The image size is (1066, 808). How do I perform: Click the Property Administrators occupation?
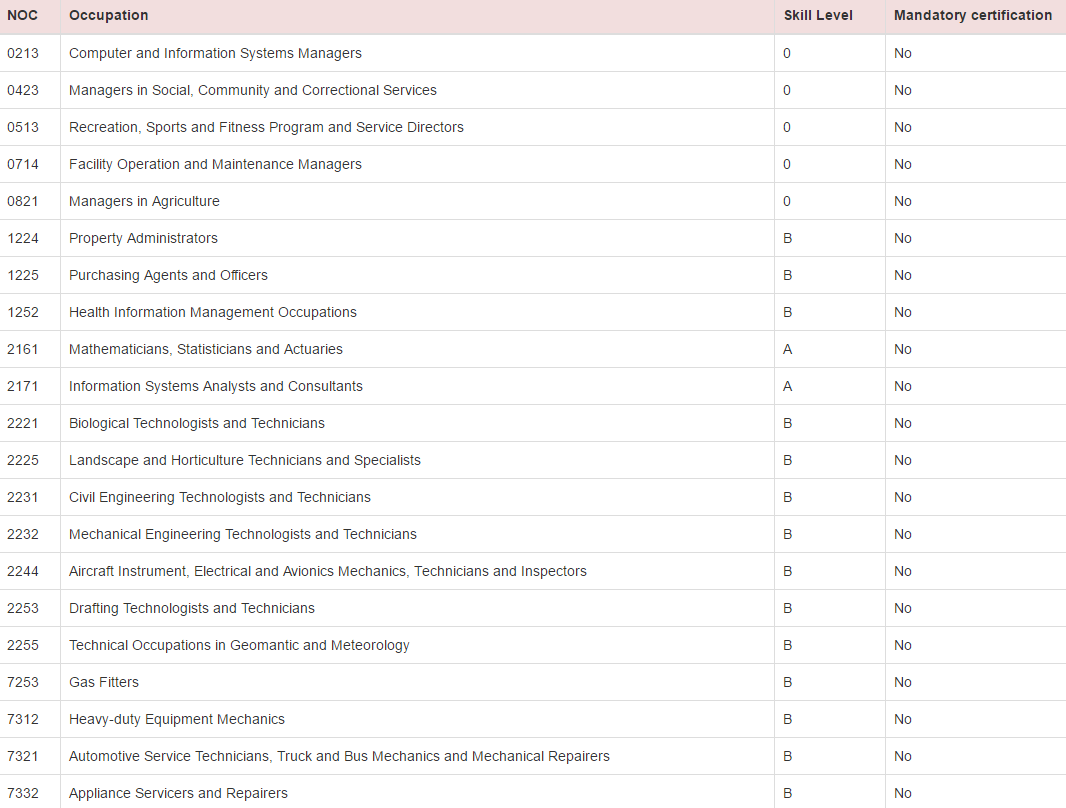coord(143,238)
